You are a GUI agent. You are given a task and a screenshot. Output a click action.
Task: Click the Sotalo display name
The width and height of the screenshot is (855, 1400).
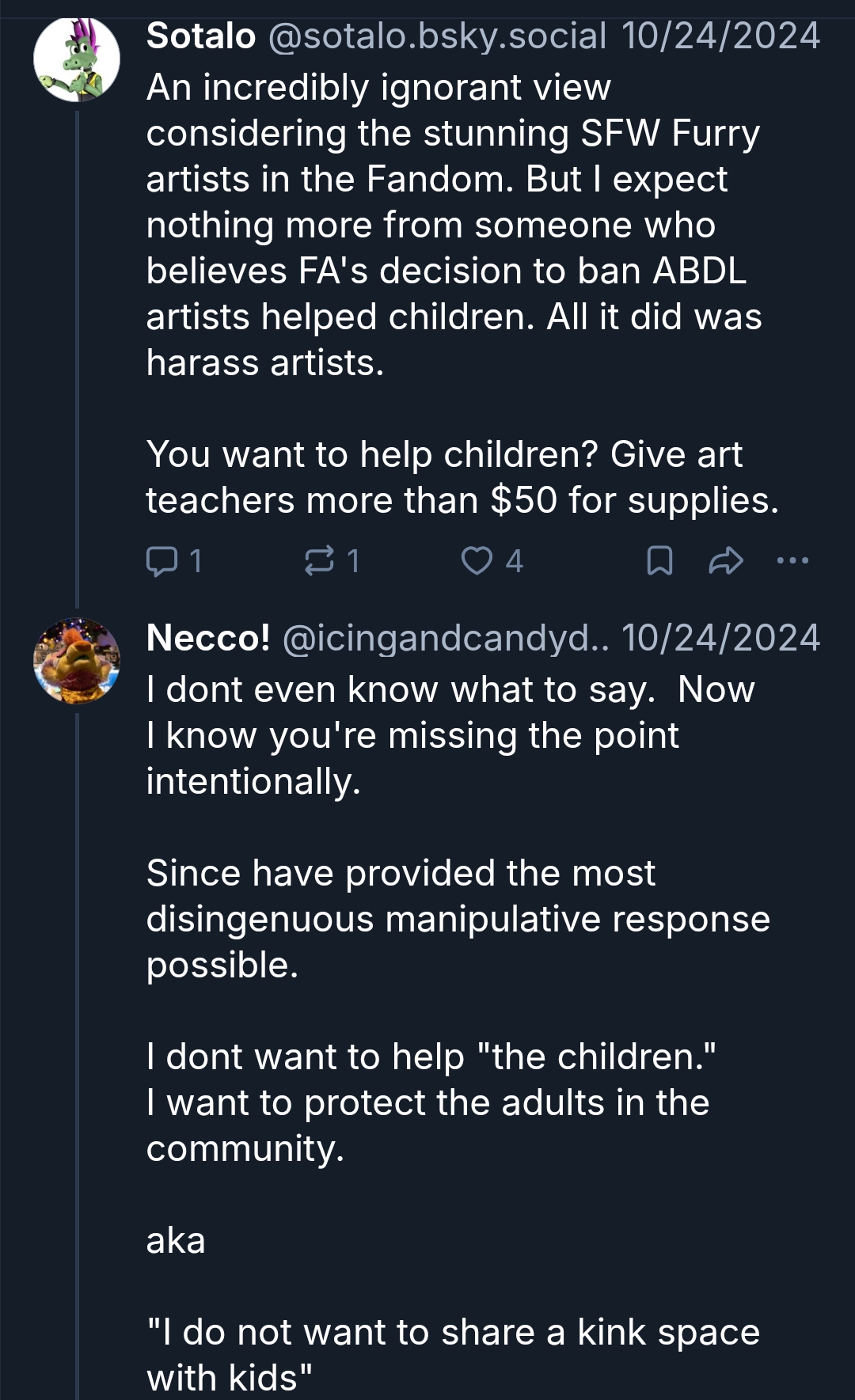(201, 36)
